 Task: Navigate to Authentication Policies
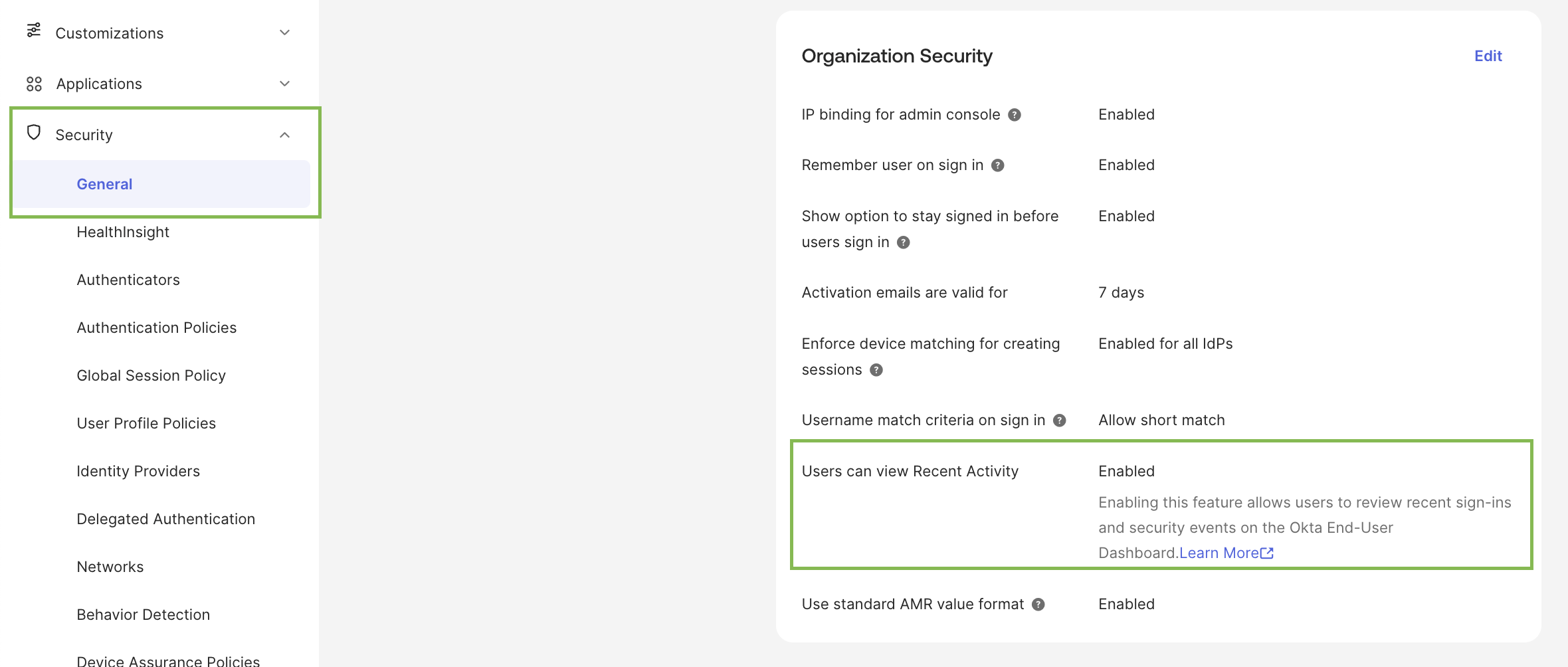click(x=157, y=327)
